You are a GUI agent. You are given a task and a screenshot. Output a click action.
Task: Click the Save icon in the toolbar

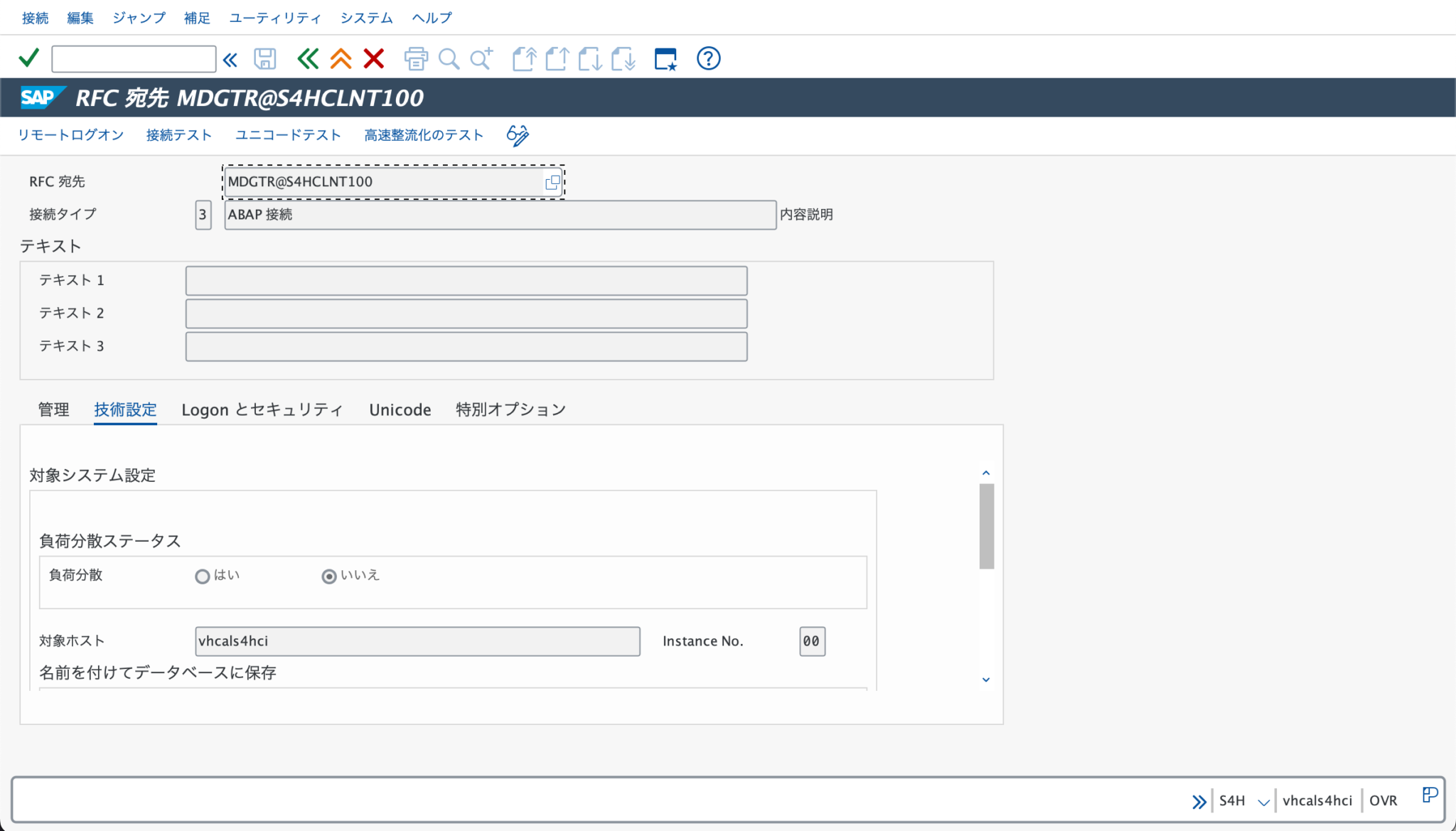pyautogui.click(x=264, y=58)
